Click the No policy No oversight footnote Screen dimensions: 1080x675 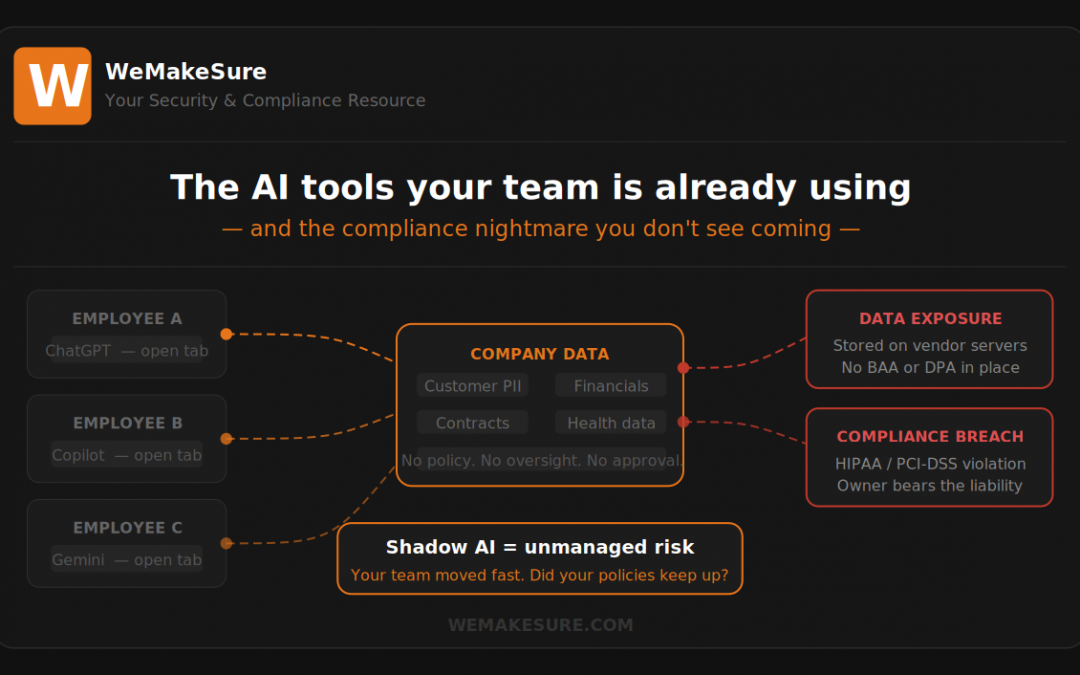[x=540, y=460]
